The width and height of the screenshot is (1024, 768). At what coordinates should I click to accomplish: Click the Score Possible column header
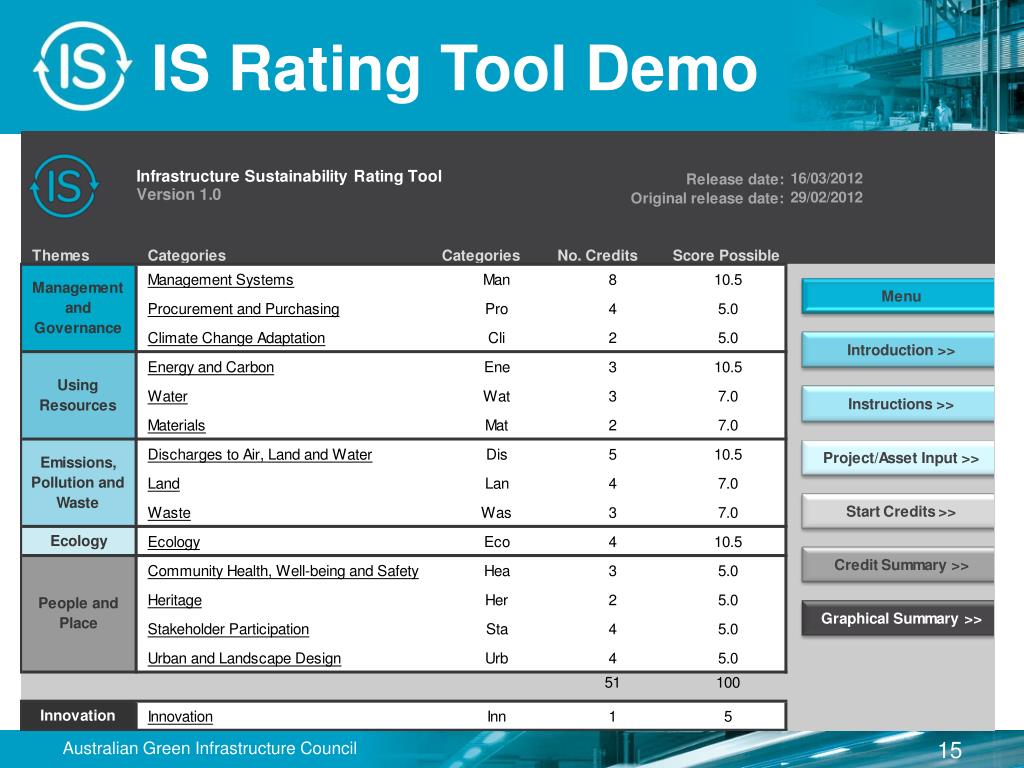(x=726, y=255)
